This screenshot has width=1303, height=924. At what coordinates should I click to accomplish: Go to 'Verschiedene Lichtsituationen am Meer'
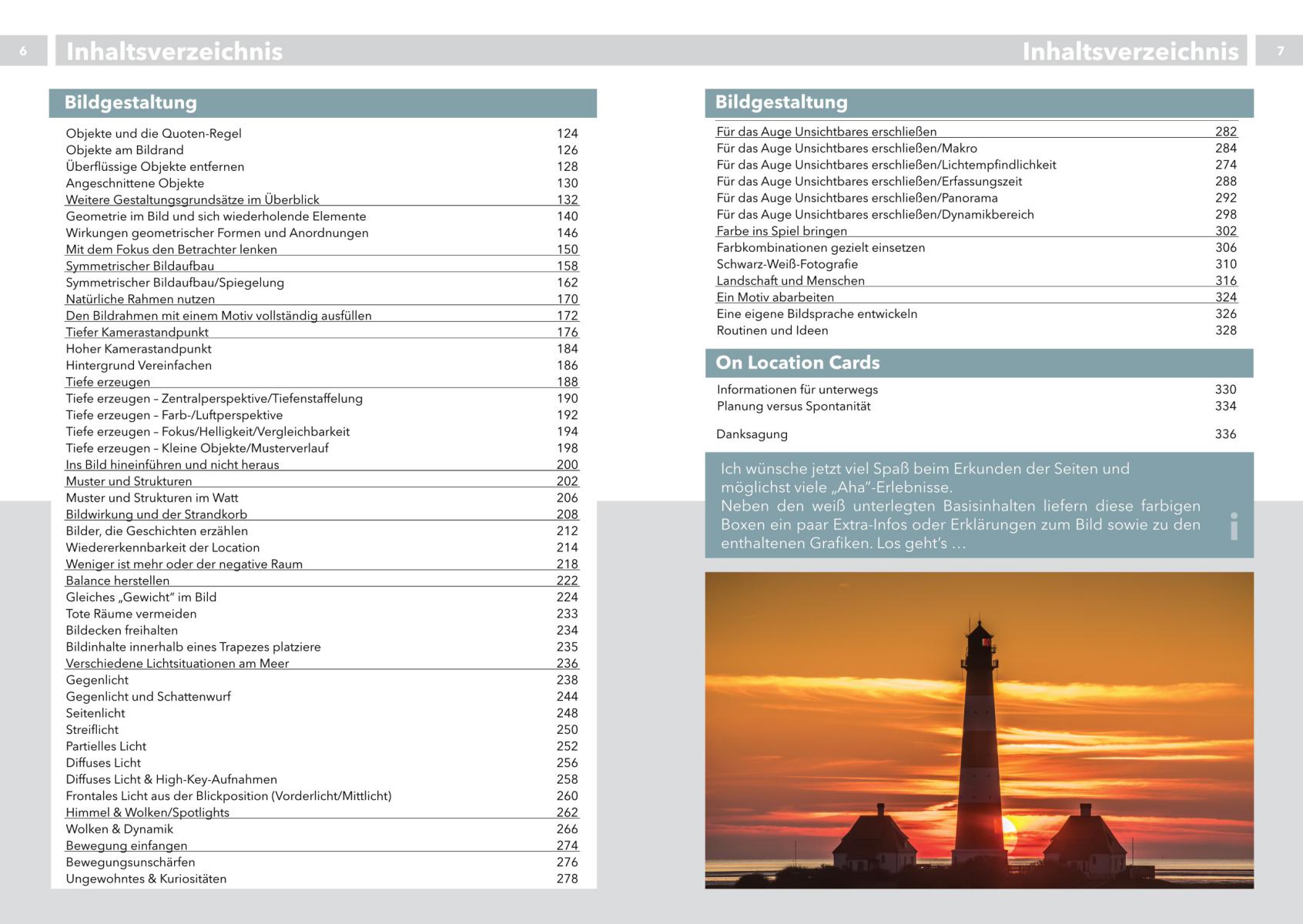coord(177,663)
